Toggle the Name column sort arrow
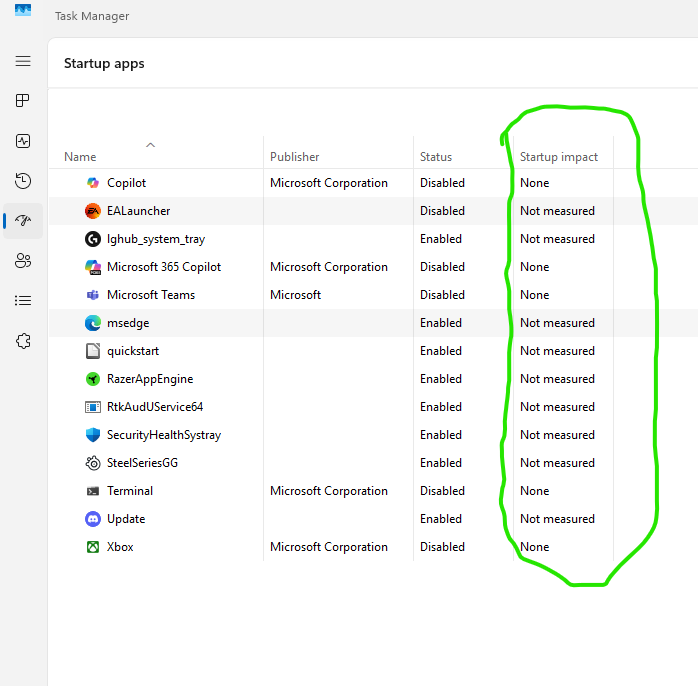The height and width of the screenshot is (686, 698). point(150,145)
